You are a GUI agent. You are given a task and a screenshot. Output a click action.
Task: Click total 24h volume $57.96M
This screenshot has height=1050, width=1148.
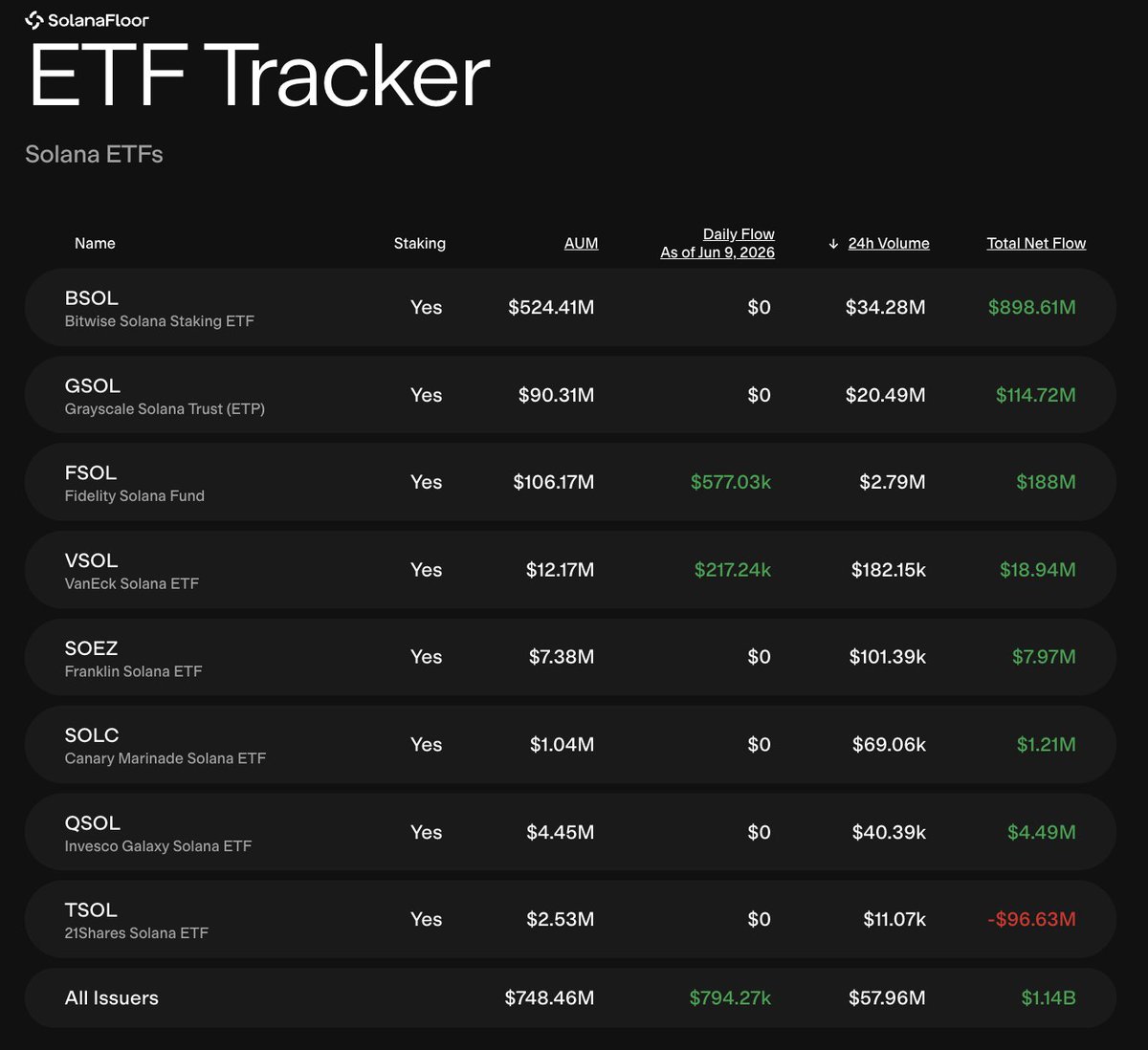click(x=887, y=998)
